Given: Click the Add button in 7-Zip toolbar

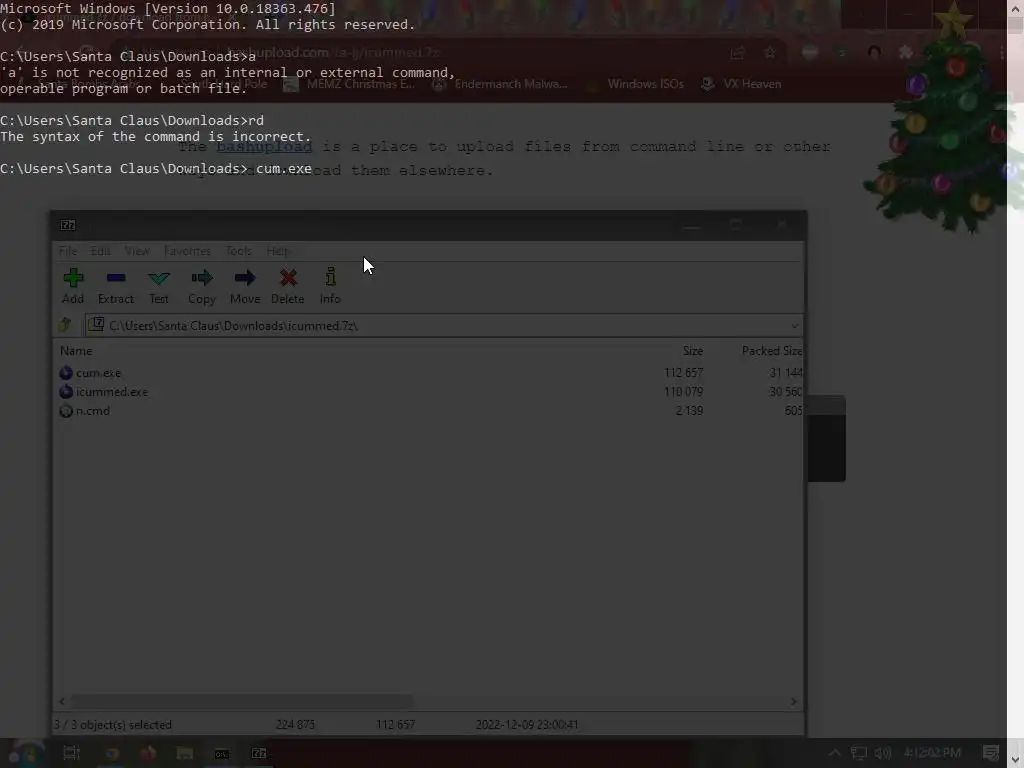Looking at the screenshot, I should coord(72,286).
